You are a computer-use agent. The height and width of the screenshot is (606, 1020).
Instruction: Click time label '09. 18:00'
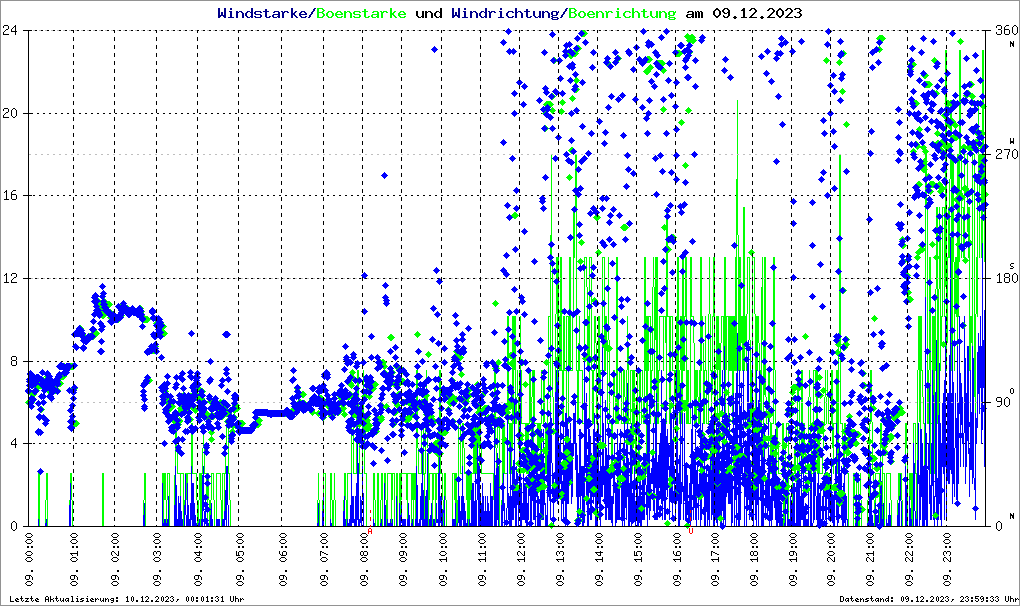pos(754,559)
